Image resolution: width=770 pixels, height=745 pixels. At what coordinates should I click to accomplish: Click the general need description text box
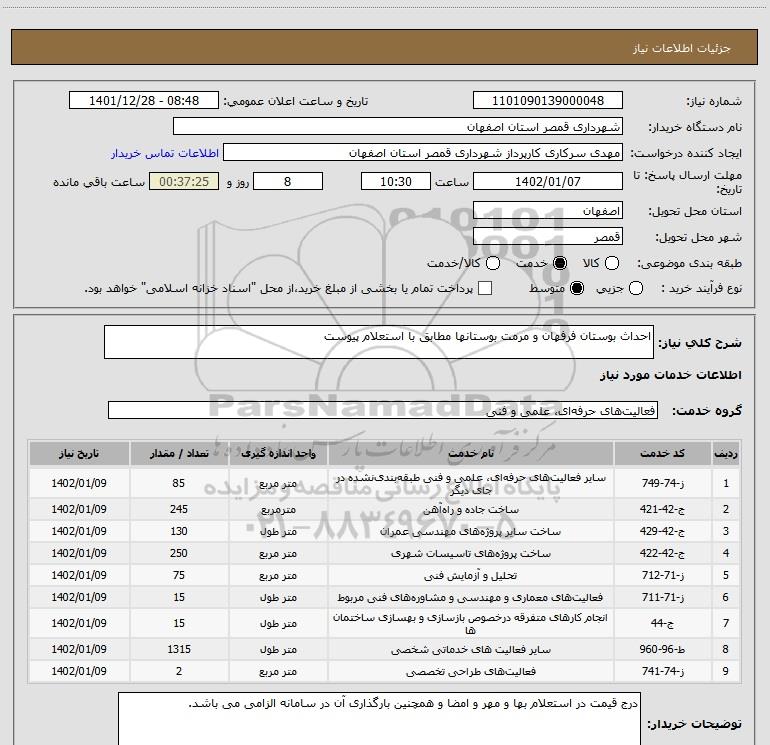tap(379, 342)
